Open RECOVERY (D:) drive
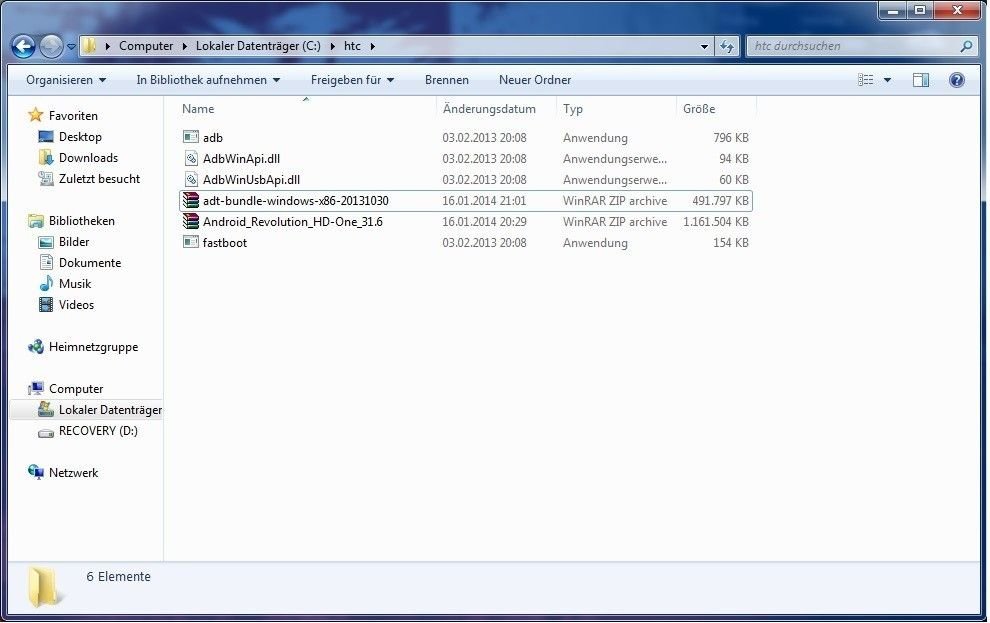This screenshot has height=623, width=990. point(98,431)
